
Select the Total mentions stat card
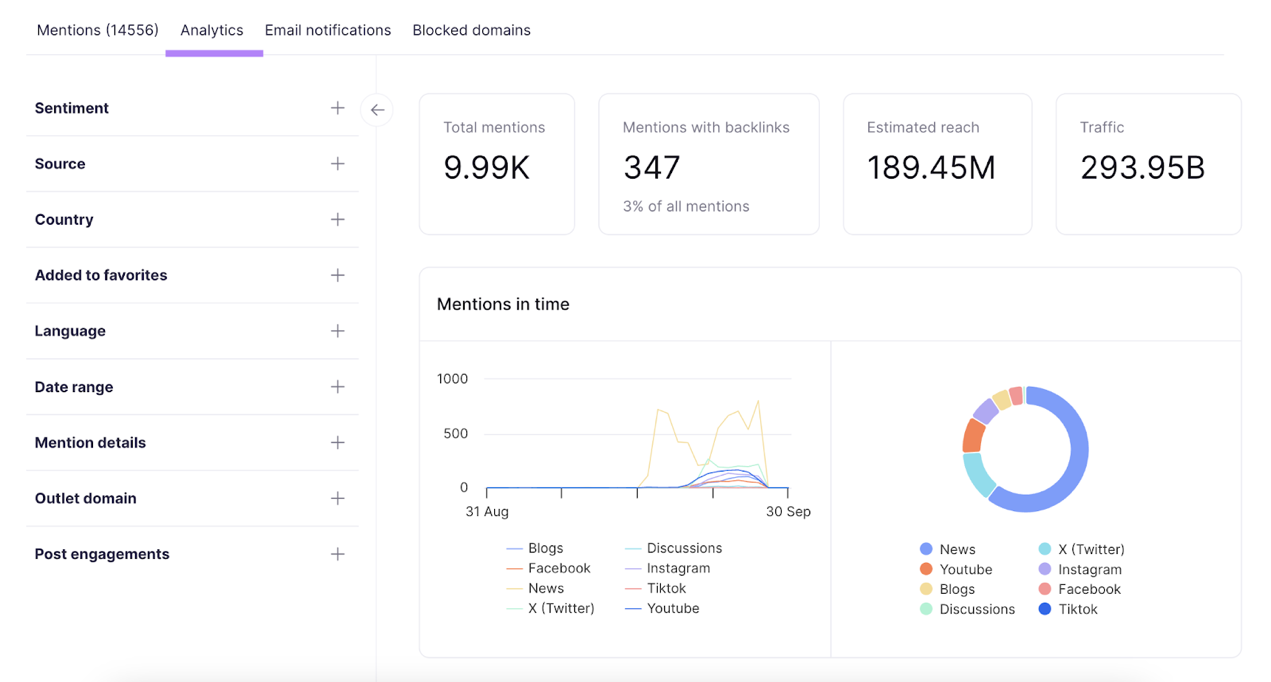(496, 165)
